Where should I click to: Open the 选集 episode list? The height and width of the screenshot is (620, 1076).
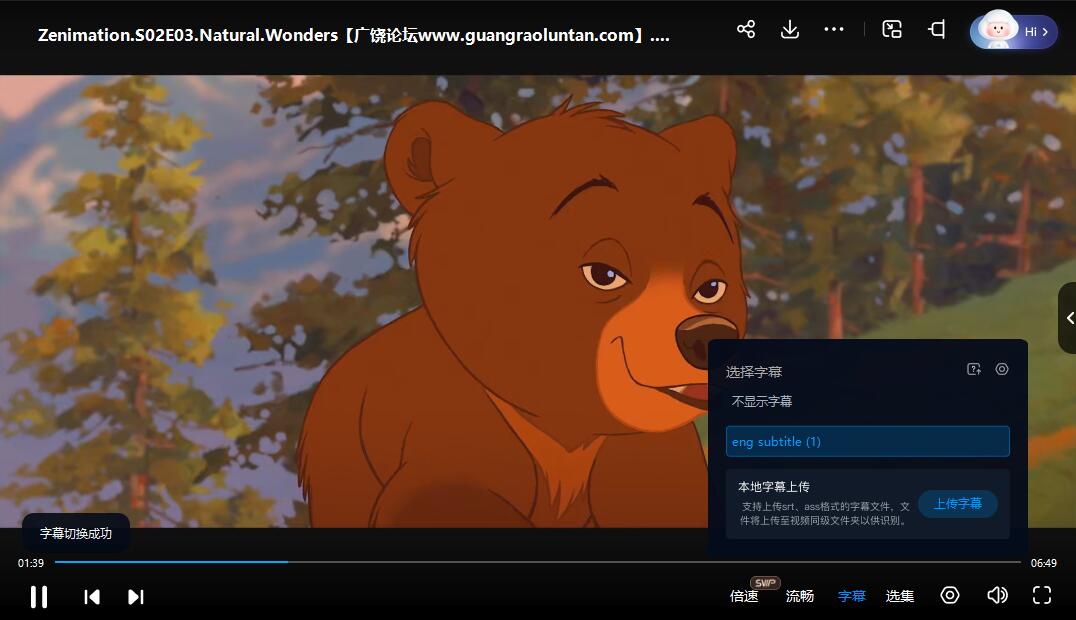(900, 596)
